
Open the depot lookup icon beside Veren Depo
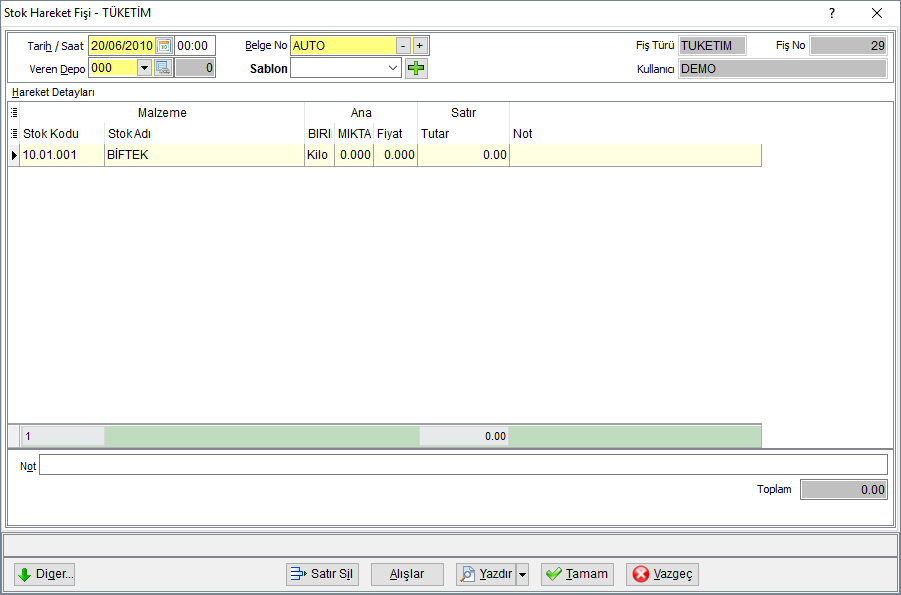163,68
